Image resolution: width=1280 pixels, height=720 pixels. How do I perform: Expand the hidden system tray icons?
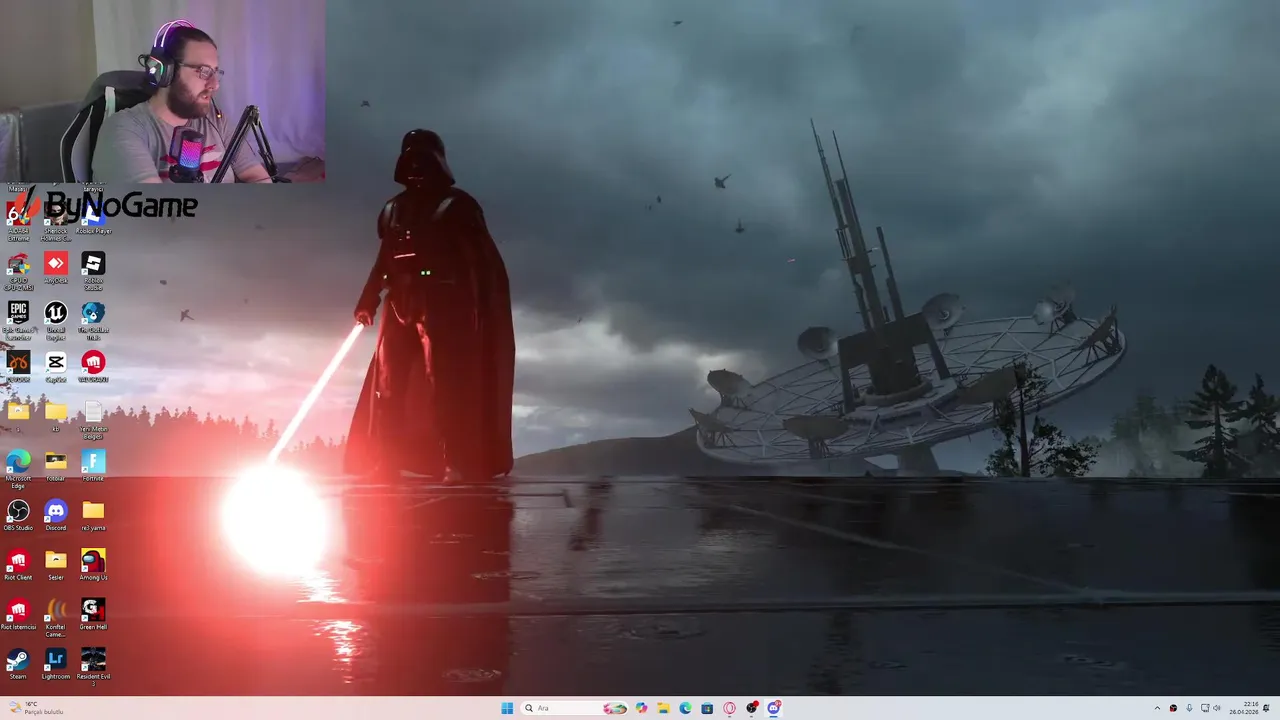1158,708
